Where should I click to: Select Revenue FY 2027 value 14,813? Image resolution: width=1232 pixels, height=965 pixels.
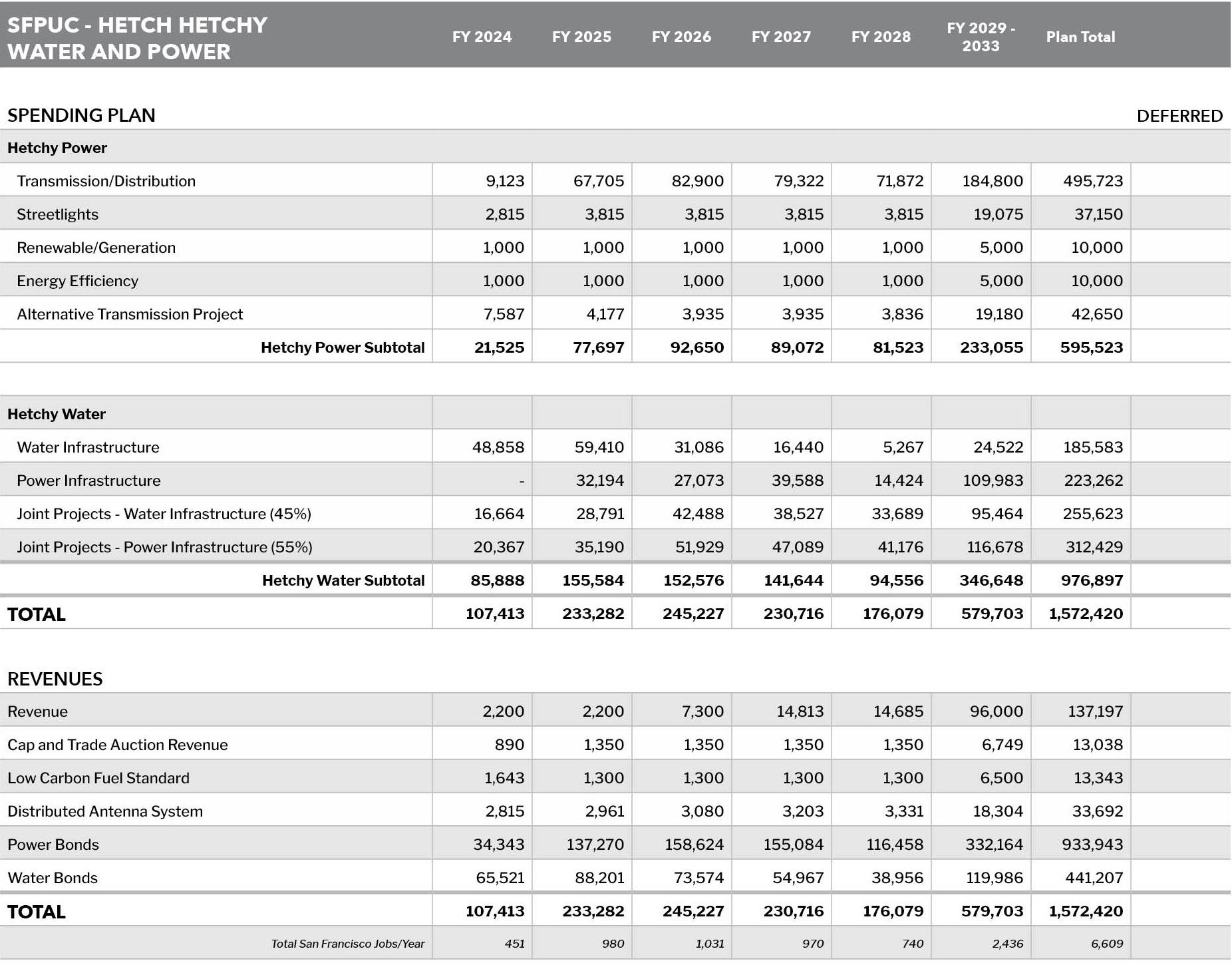800,711
